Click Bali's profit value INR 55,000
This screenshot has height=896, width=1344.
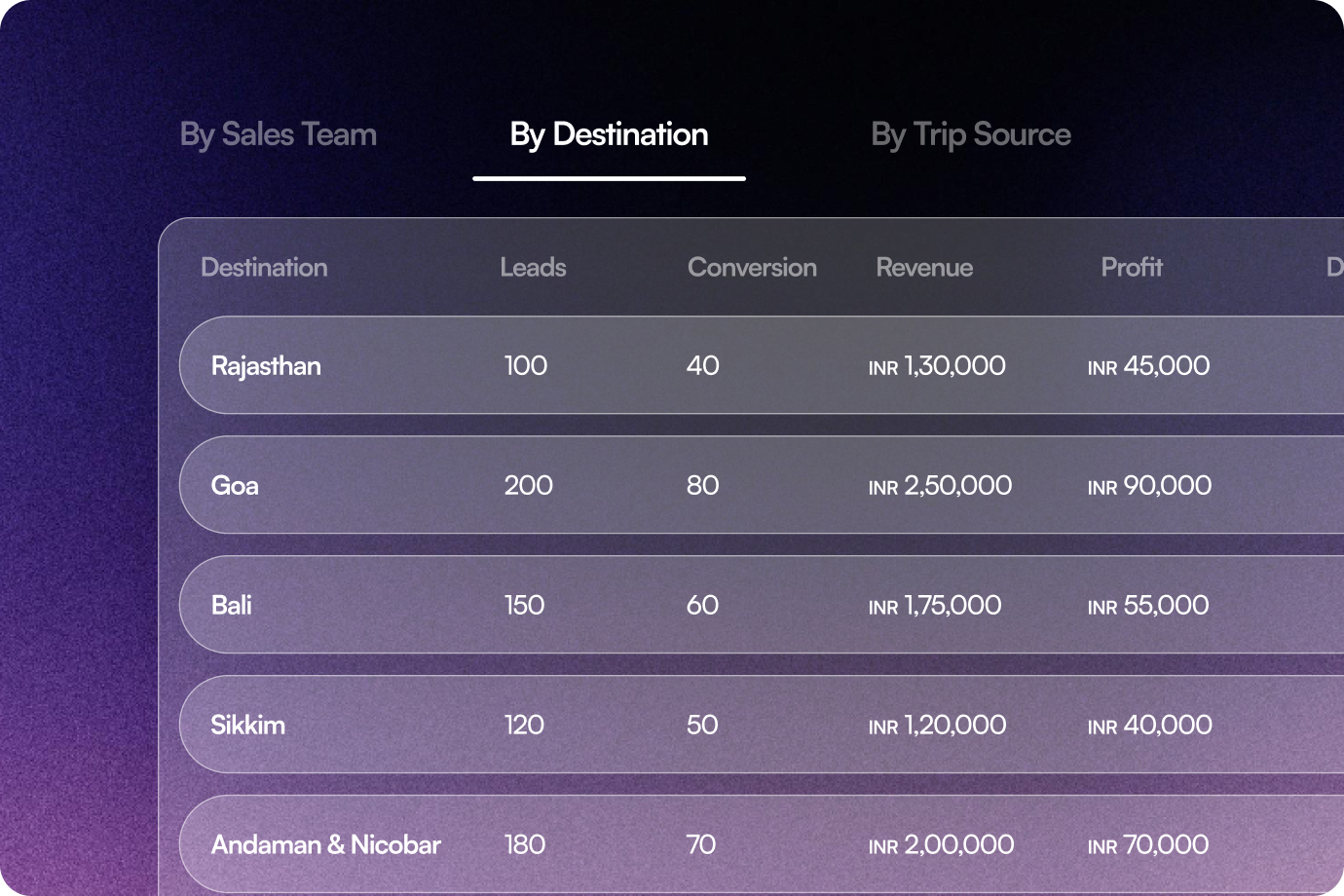[1147, 605]
